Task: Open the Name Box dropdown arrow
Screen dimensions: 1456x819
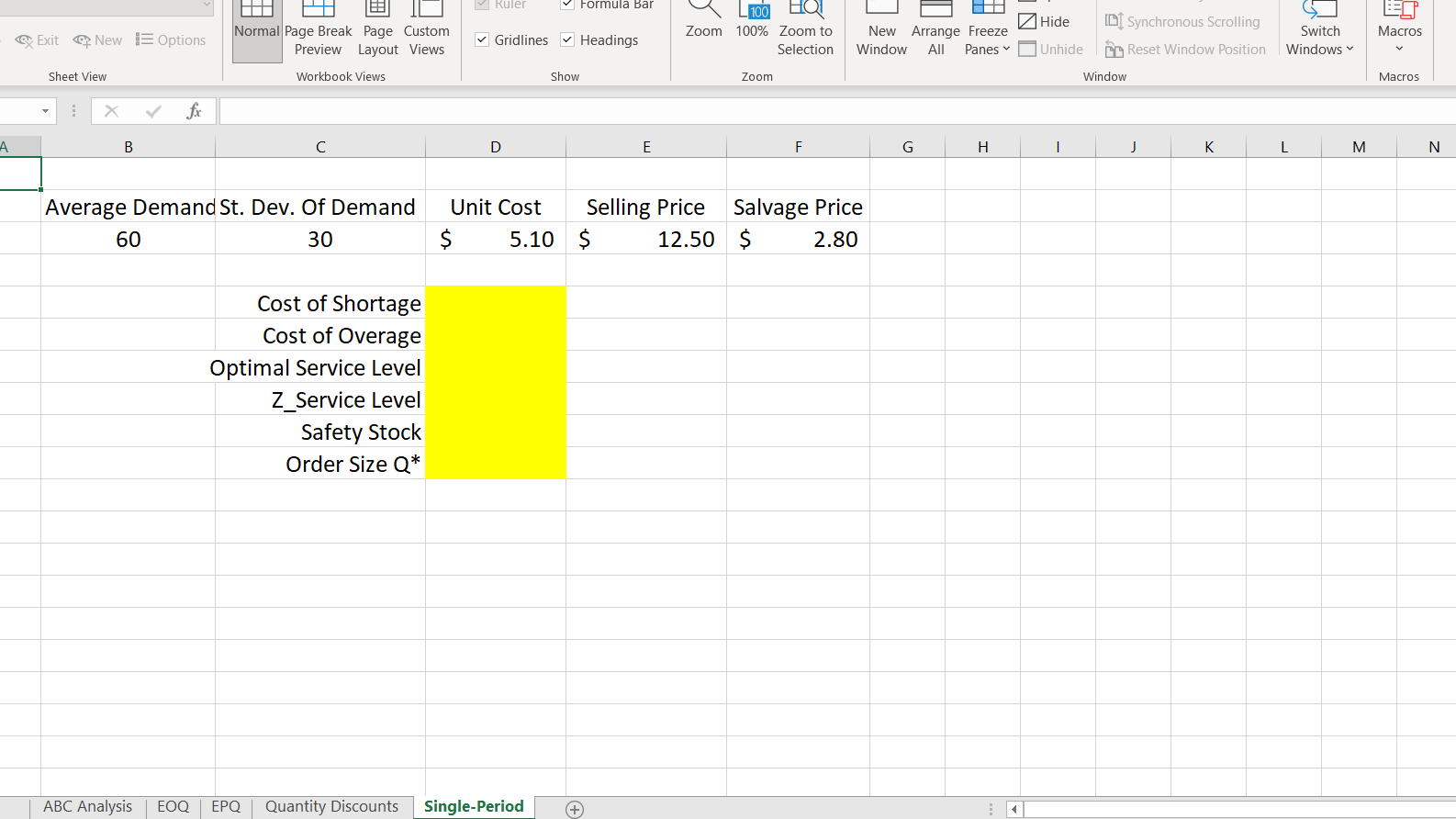Action: point(45,111)
